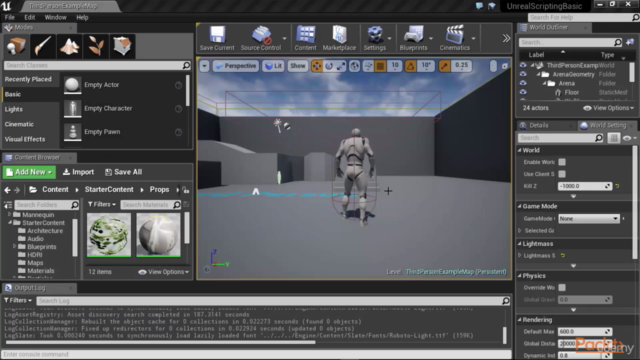Select the scale gizmo tool in viewport
Viewport: 640px width, 360px height.
point(341,66)
